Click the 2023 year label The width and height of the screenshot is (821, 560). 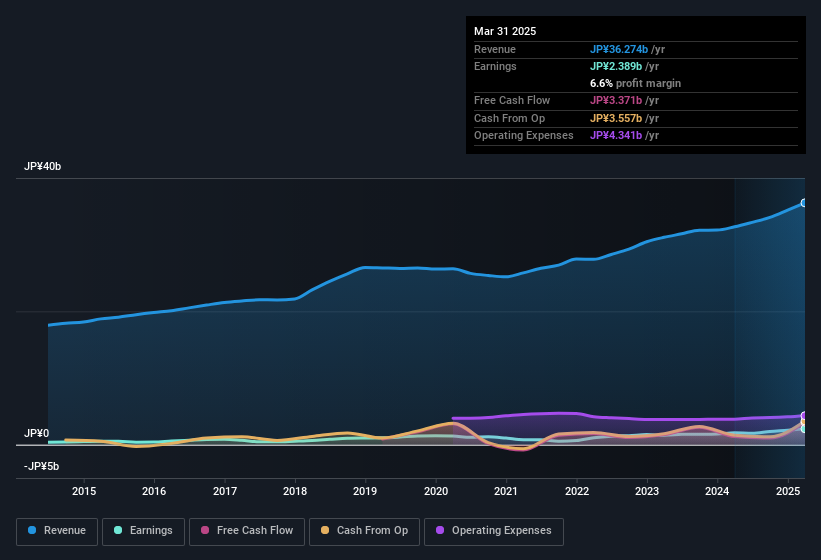pyautogui.click(x=647, y=491)
